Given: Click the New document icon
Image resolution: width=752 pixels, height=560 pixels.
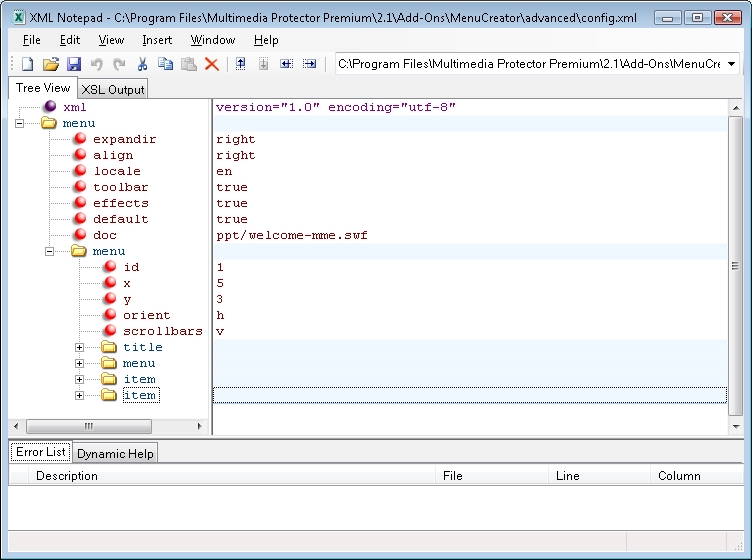Looking at the screenshot, I should click(x=27, y=64).
